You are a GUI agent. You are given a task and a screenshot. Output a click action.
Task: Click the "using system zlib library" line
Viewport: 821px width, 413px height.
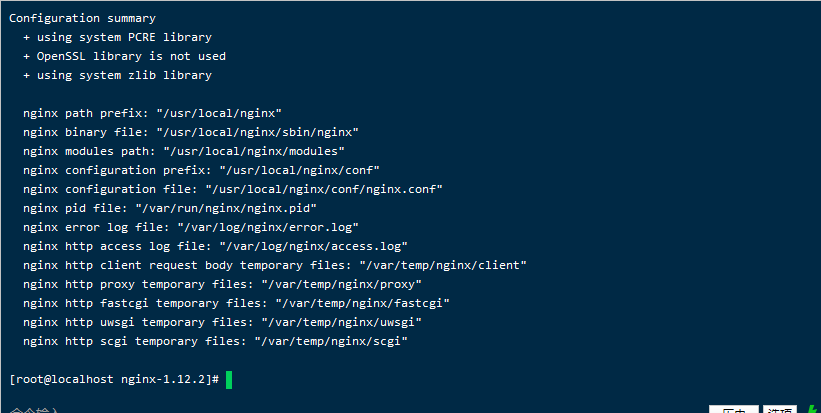117,76
